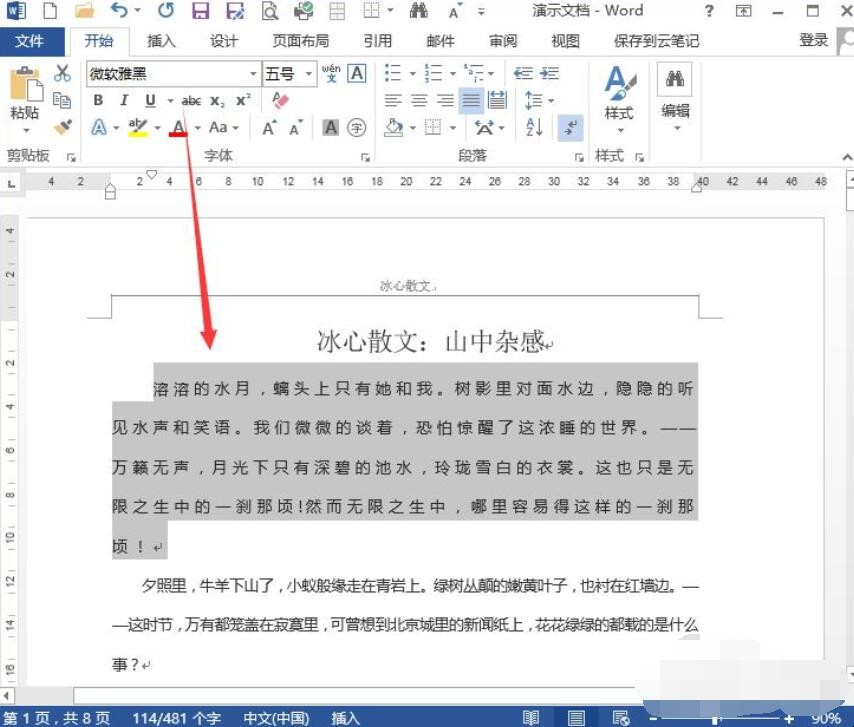The width and height of the screenshot is (854, 727).
Task: Toggle justify alignment
Action: coord(471,100)
